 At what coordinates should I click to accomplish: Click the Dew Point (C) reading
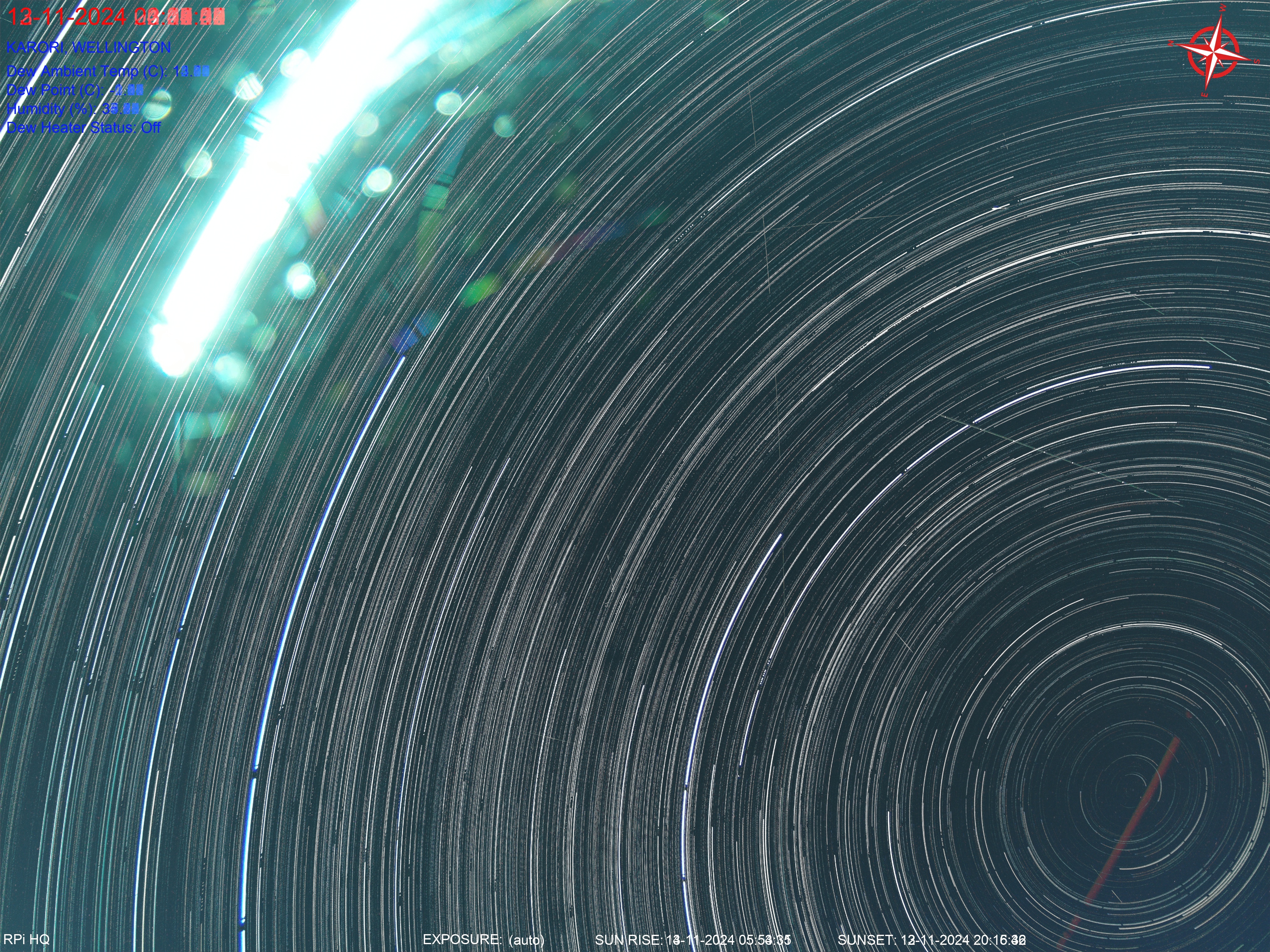[x=75, y=90]
